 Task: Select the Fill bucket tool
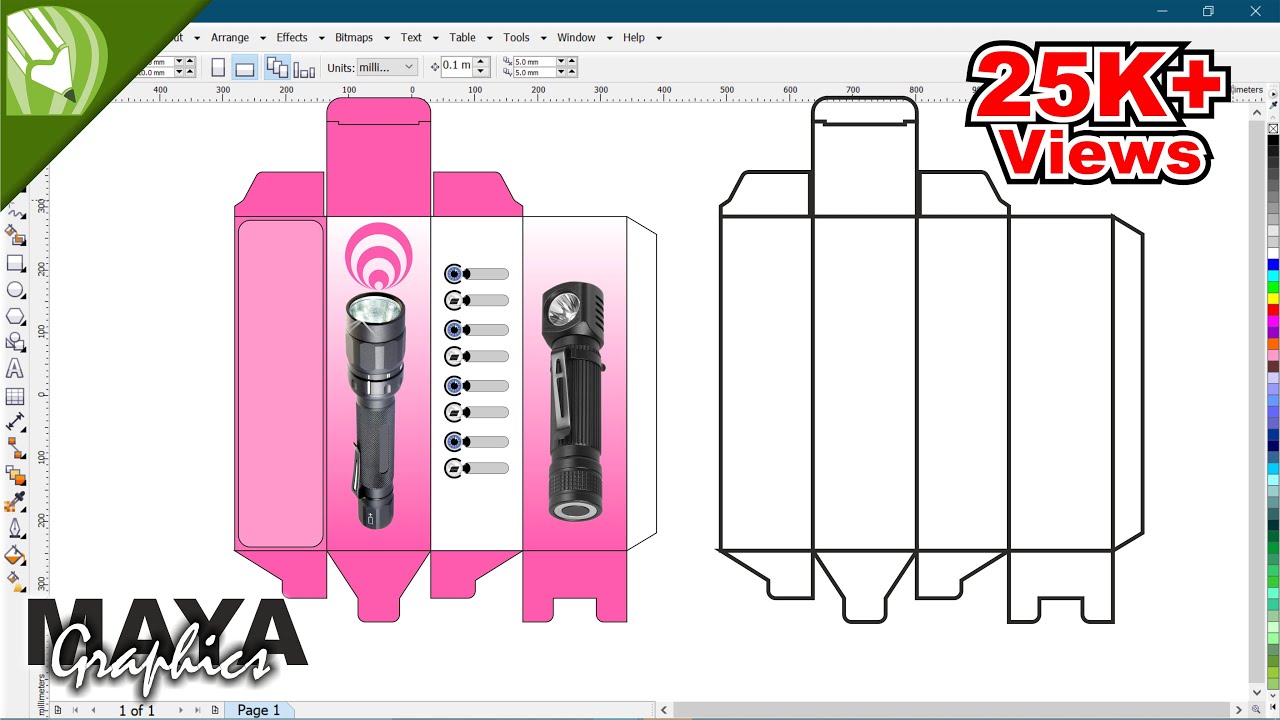coord(15,555)
